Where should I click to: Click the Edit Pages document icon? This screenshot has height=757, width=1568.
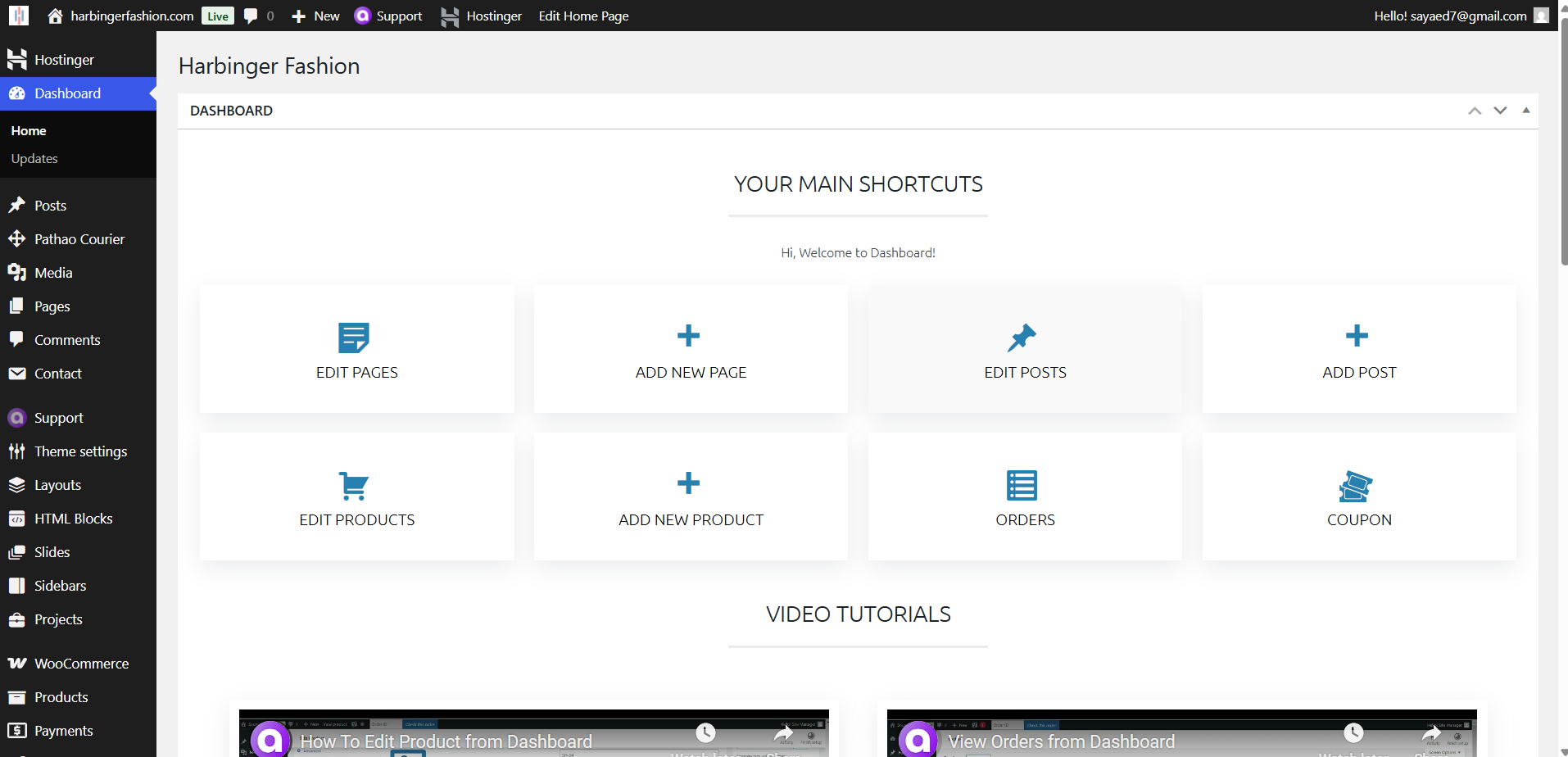354,337
